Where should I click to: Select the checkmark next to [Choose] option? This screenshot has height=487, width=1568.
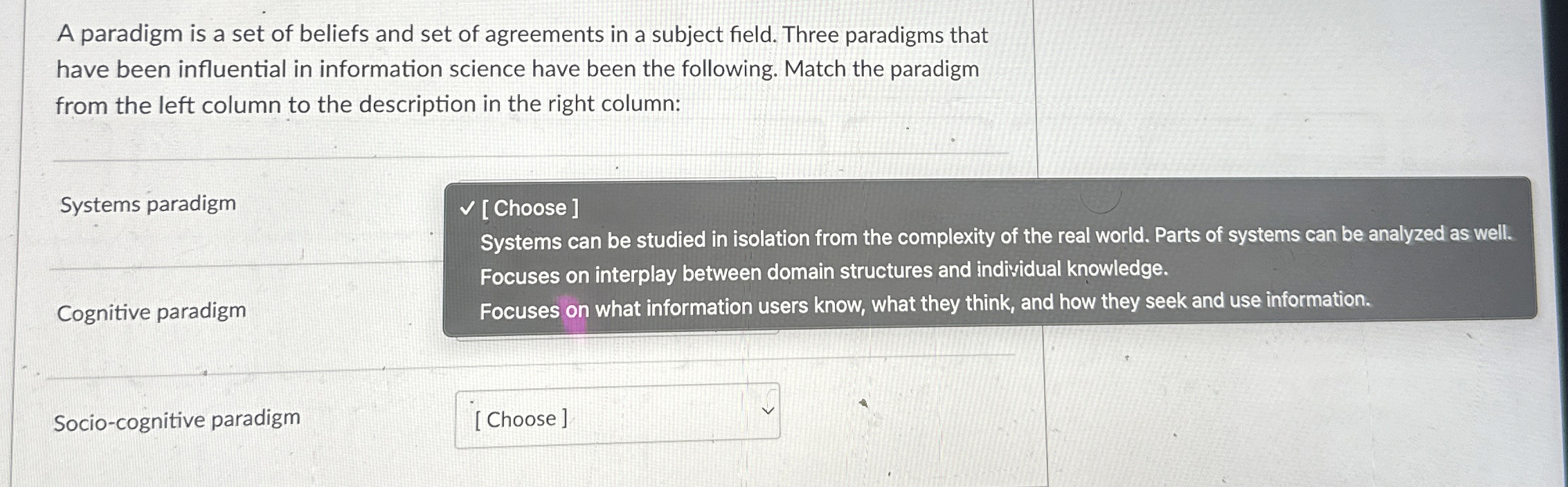(x=467, y=208)
